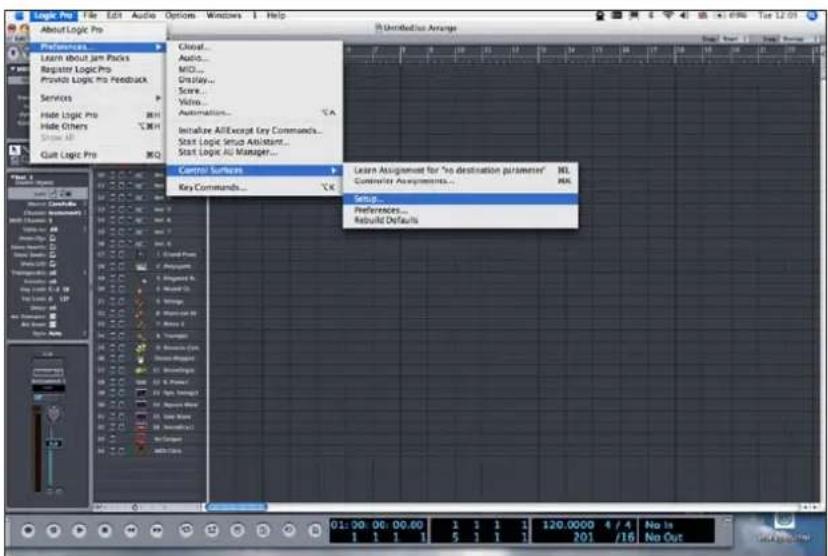828x556 pixels.
Task: Click the Polysynth track instrument icon
Action: click(x=141, y=267)
